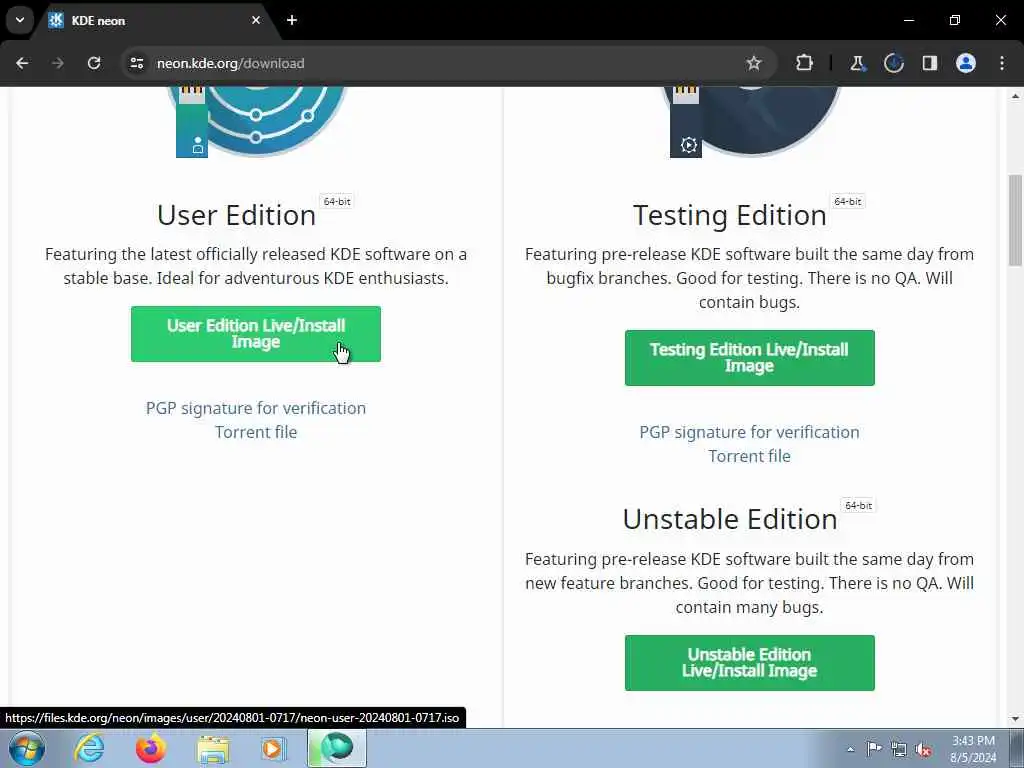Go back to the previous page
This screenshot has width=1024, height=768.
pyautogui.click(x=22, y=63)
